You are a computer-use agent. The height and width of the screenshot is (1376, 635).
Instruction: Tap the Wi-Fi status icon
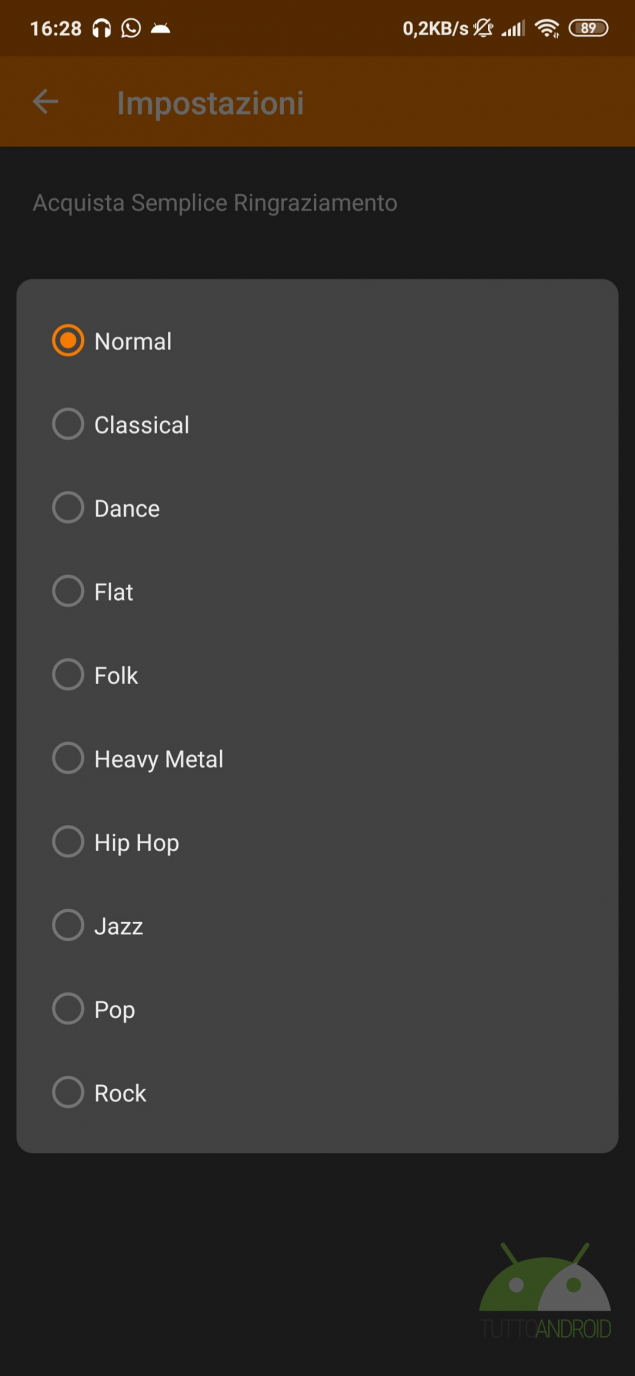coord(546,28)
